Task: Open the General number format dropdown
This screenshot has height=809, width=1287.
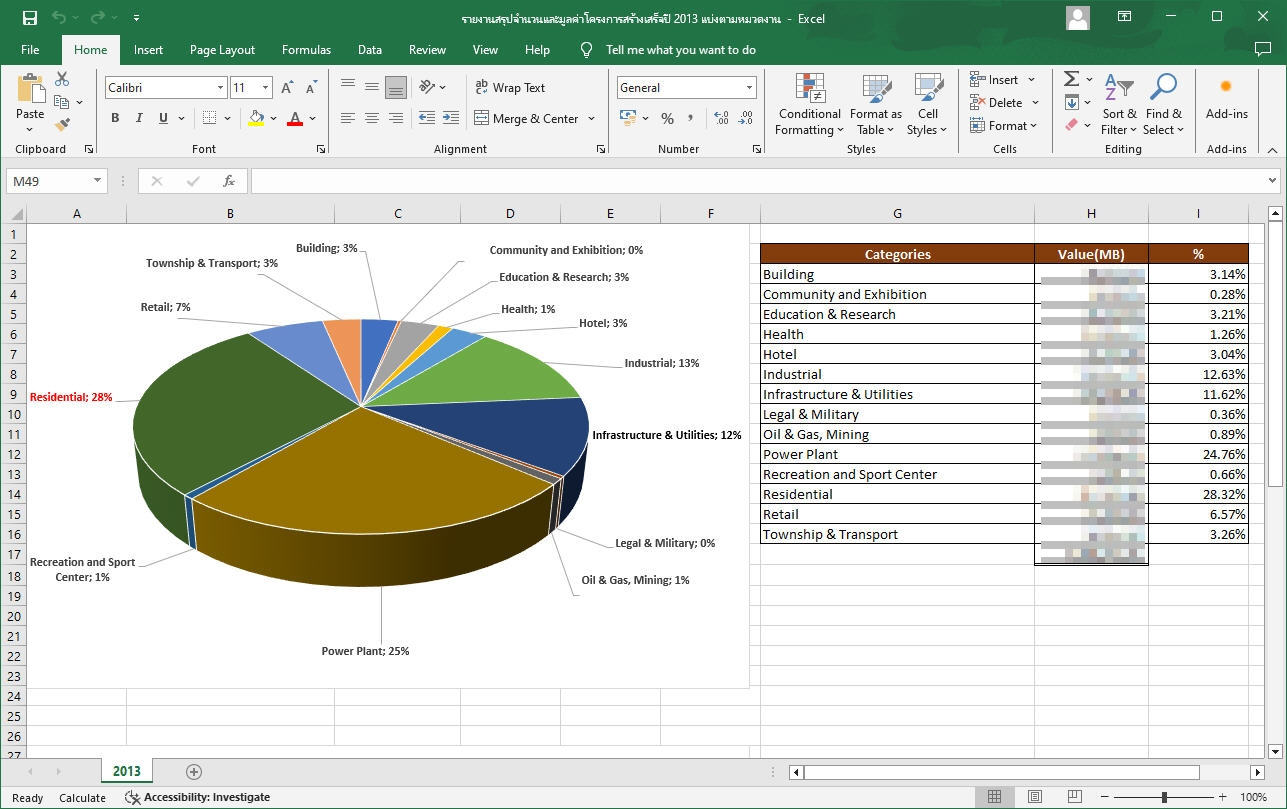Action: [749, 88]
